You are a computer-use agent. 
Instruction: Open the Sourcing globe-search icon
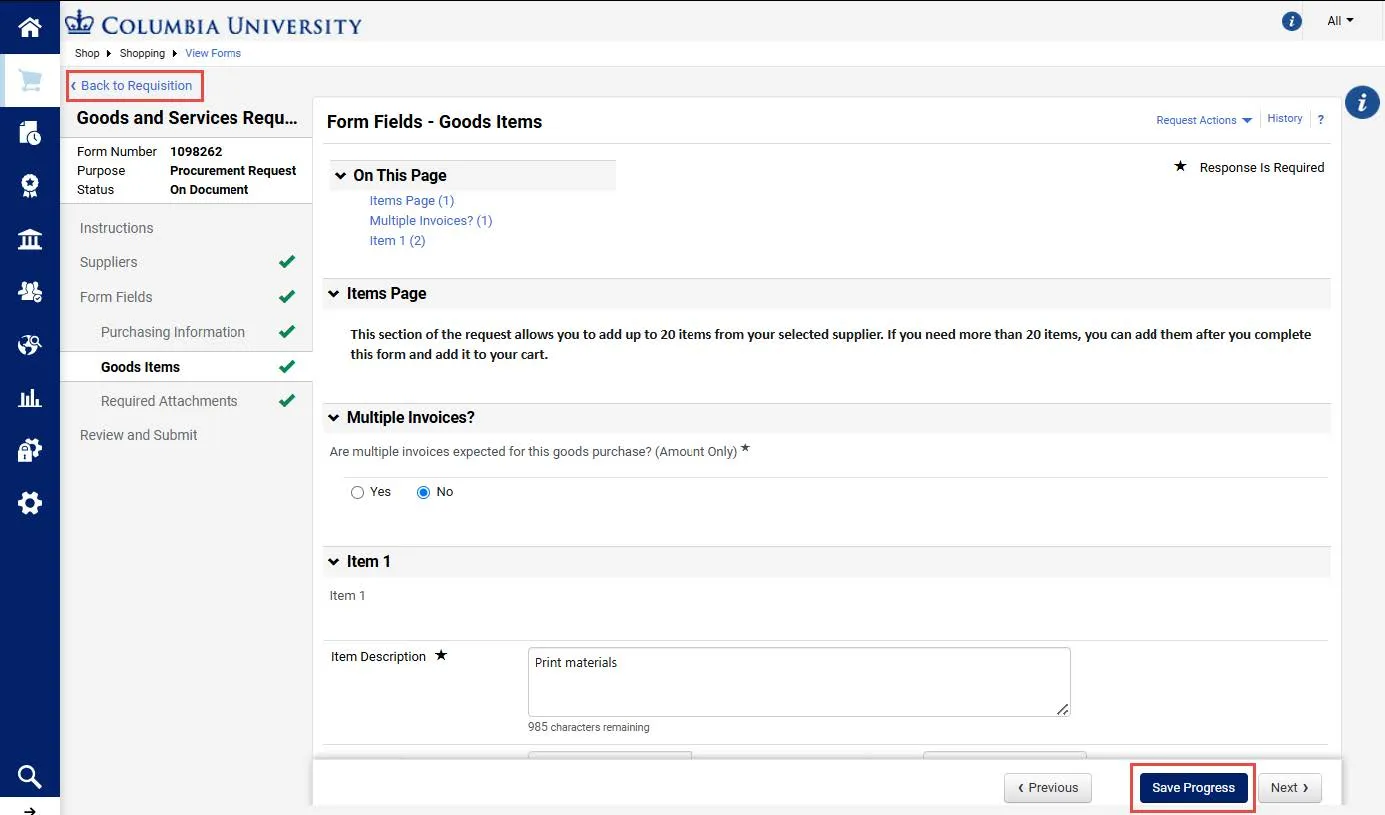click(29, 345)
